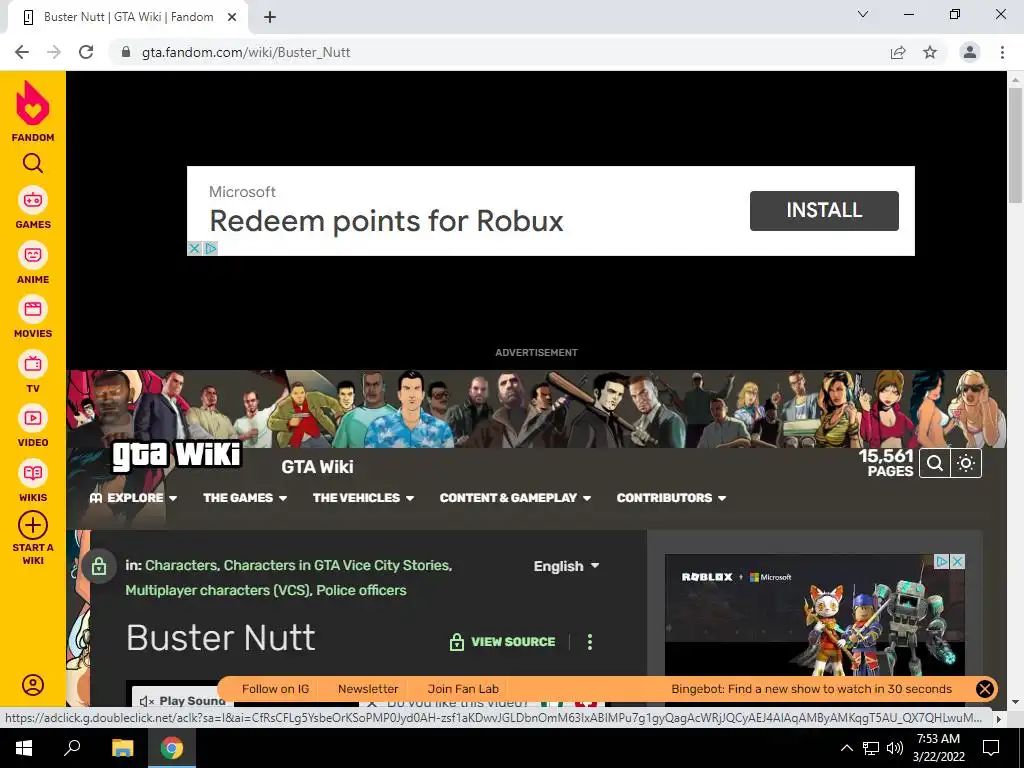This screenshot has width=1024, height=768.
Task: Expand the Contributors menu
Action: [x=672, y=498]
